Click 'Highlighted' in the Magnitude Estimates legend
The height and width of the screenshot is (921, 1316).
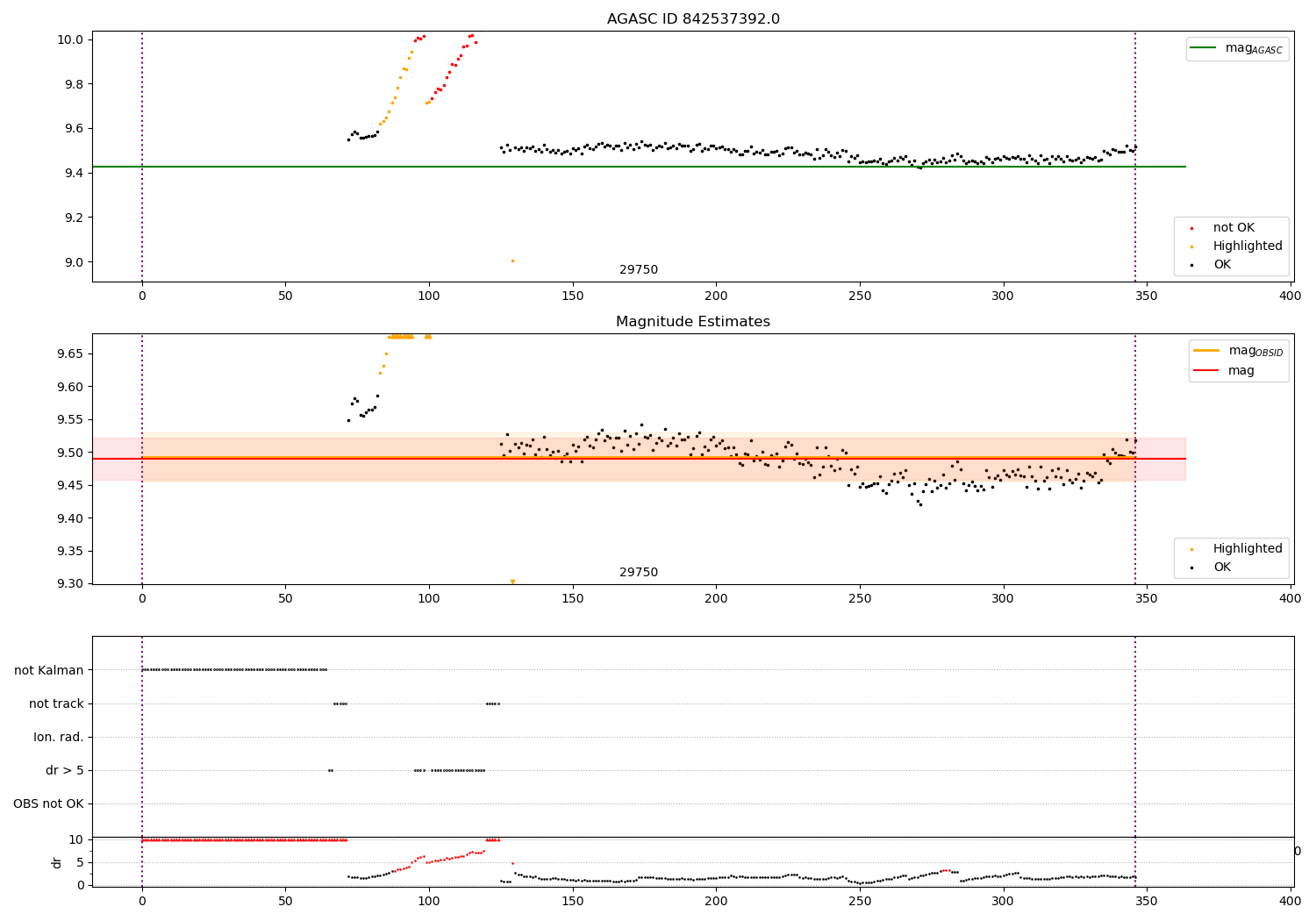(x=1248, y=549)
